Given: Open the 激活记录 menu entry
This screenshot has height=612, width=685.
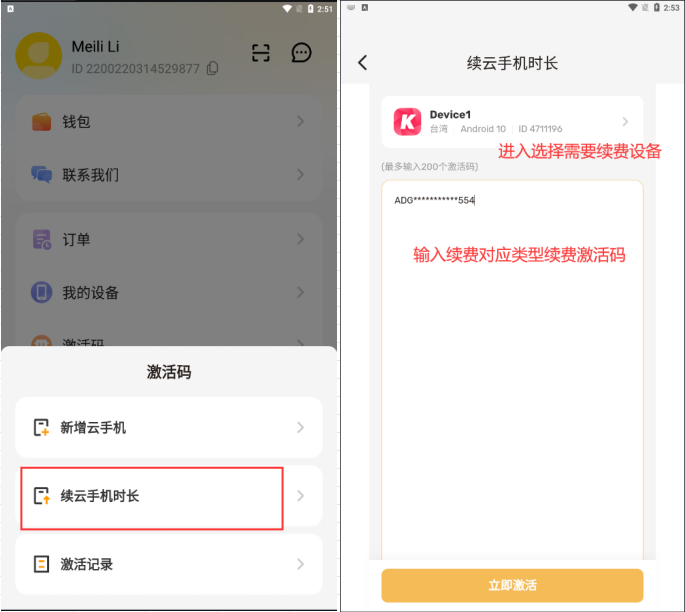Looking at the screenshot, I should (169, 564).
